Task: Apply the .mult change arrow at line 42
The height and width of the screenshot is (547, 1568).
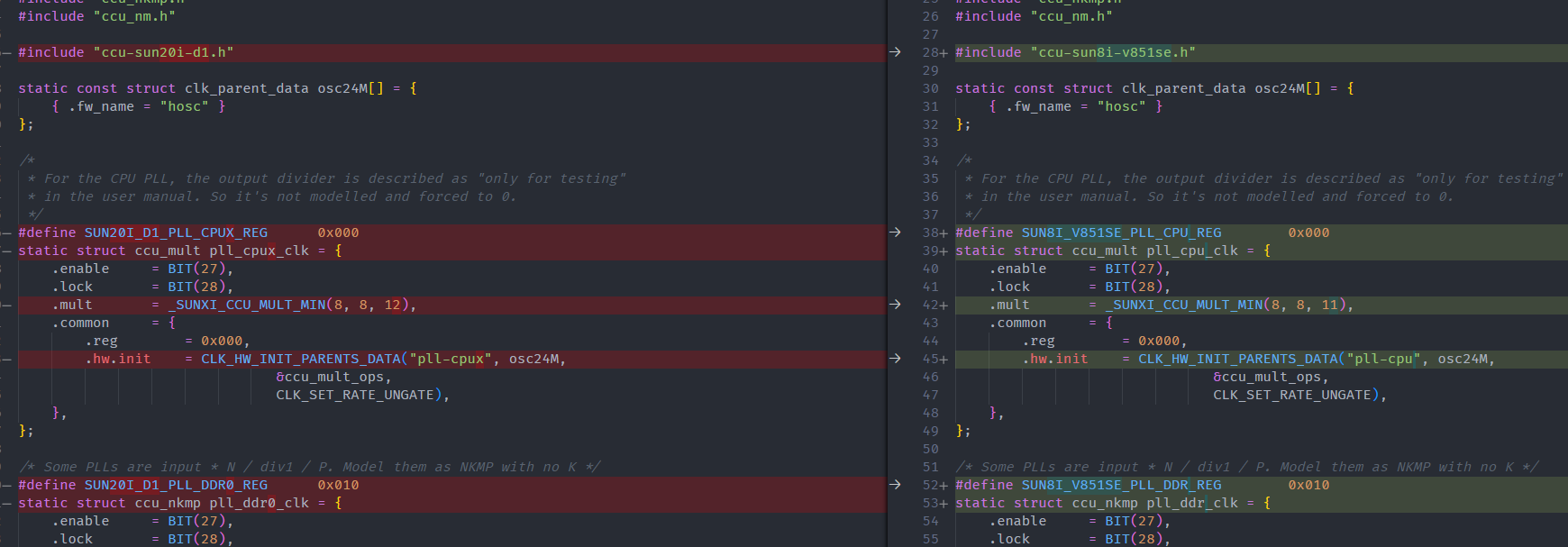Action: (x=895, y=305)
